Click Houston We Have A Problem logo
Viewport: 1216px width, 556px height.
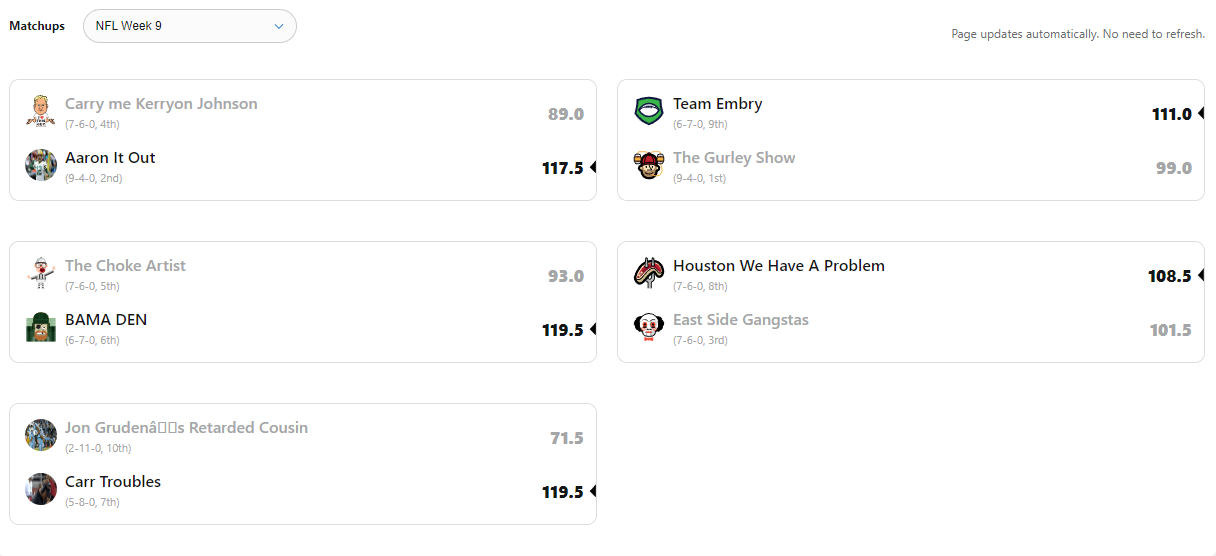point(649,273)
